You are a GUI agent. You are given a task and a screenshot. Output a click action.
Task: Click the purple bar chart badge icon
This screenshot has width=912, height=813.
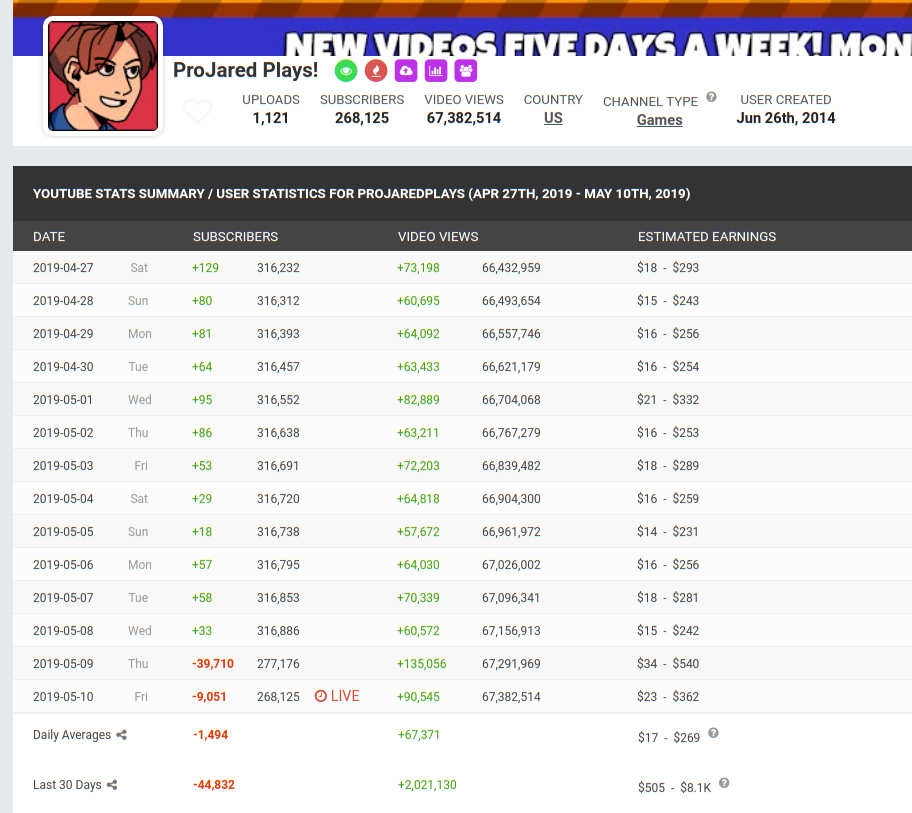[436, 71]
